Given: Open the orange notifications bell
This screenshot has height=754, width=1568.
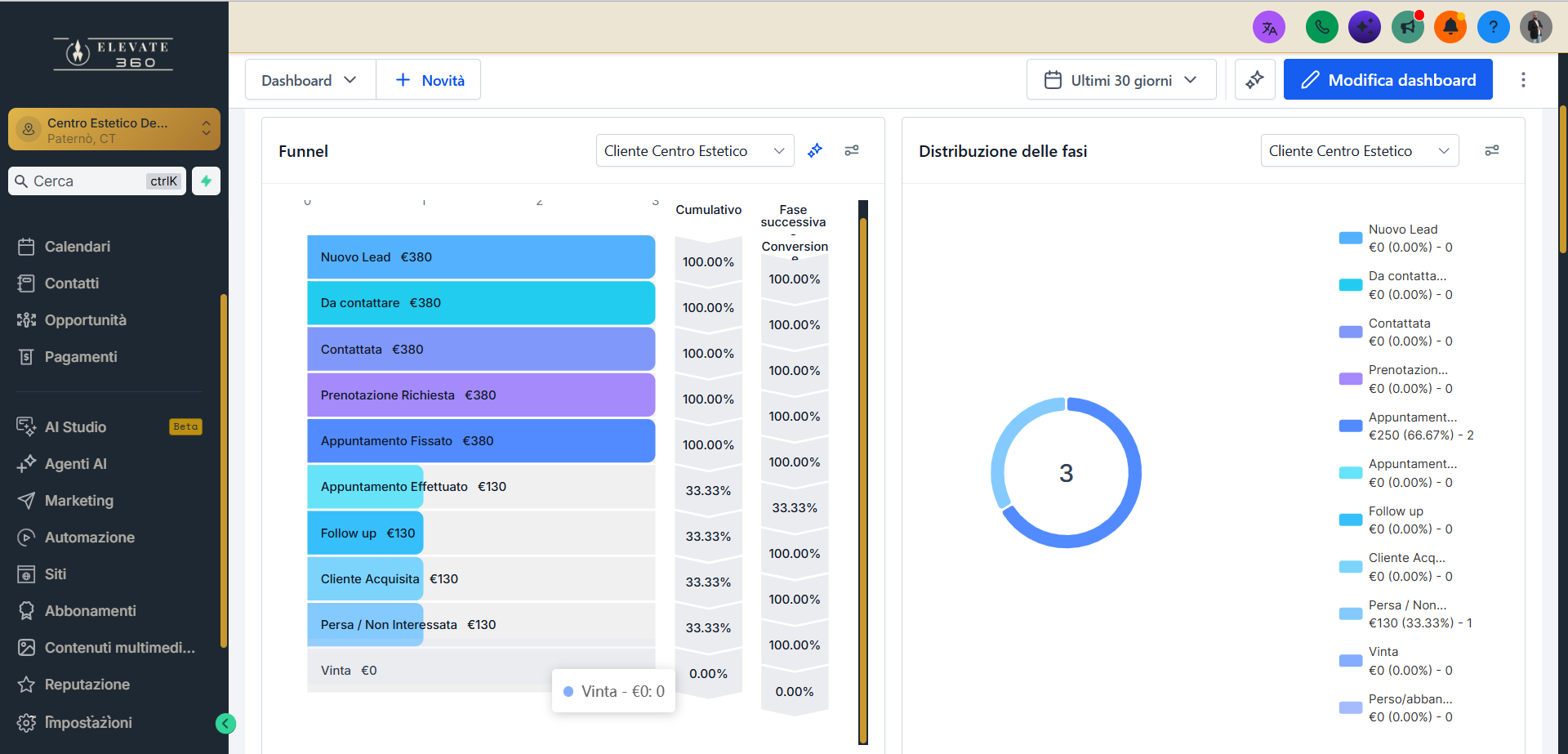Looking at the screenshot, I should [x=1450, y=28].
